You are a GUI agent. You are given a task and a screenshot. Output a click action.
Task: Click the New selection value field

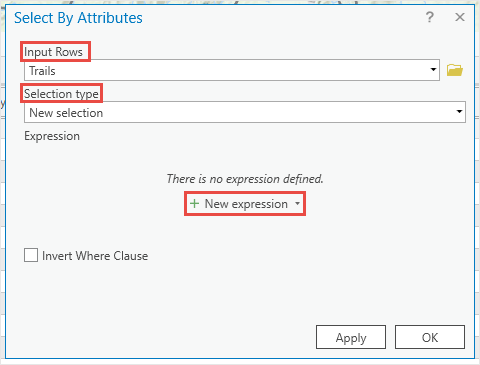pos(245,112)
